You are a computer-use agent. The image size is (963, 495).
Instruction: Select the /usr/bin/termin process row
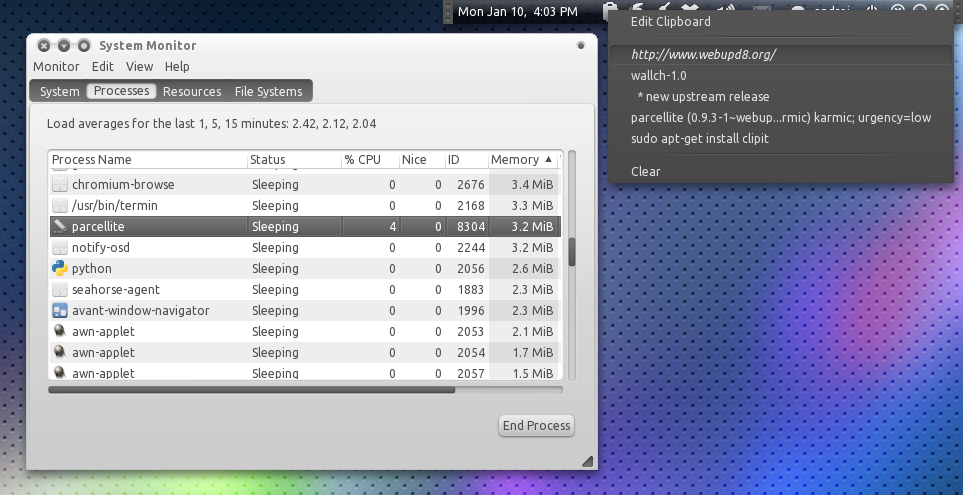pyautogui.click(x=305, y=206)
